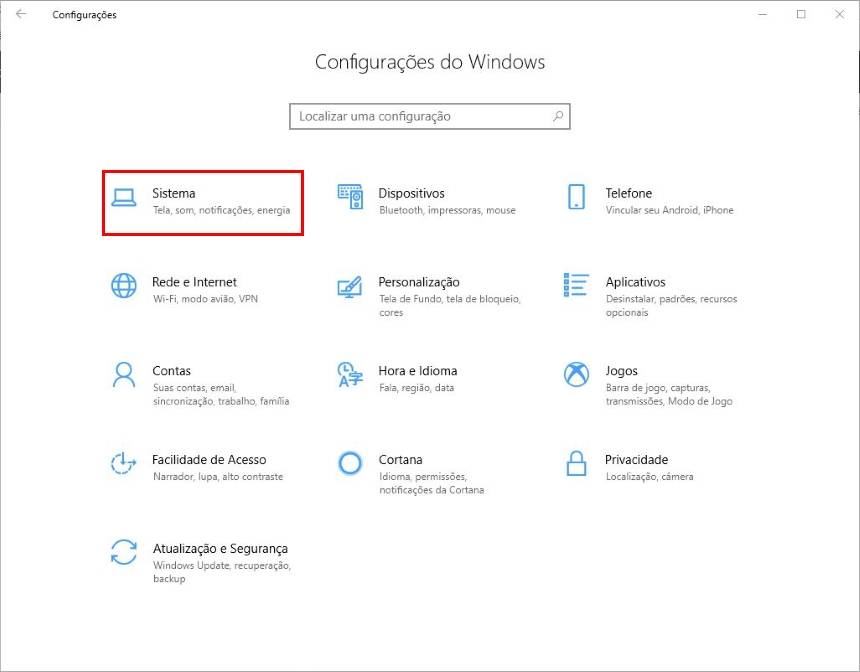Click the 'Configurações' window title text
This screenshot has height=672, width=860.
84,15
